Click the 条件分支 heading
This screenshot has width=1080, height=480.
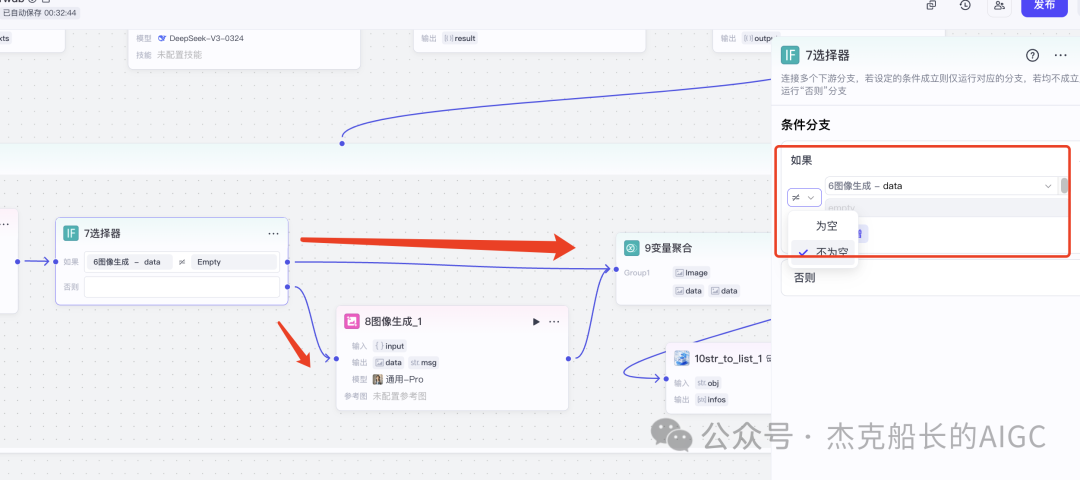pyautogui.click(x=805, y=125)
